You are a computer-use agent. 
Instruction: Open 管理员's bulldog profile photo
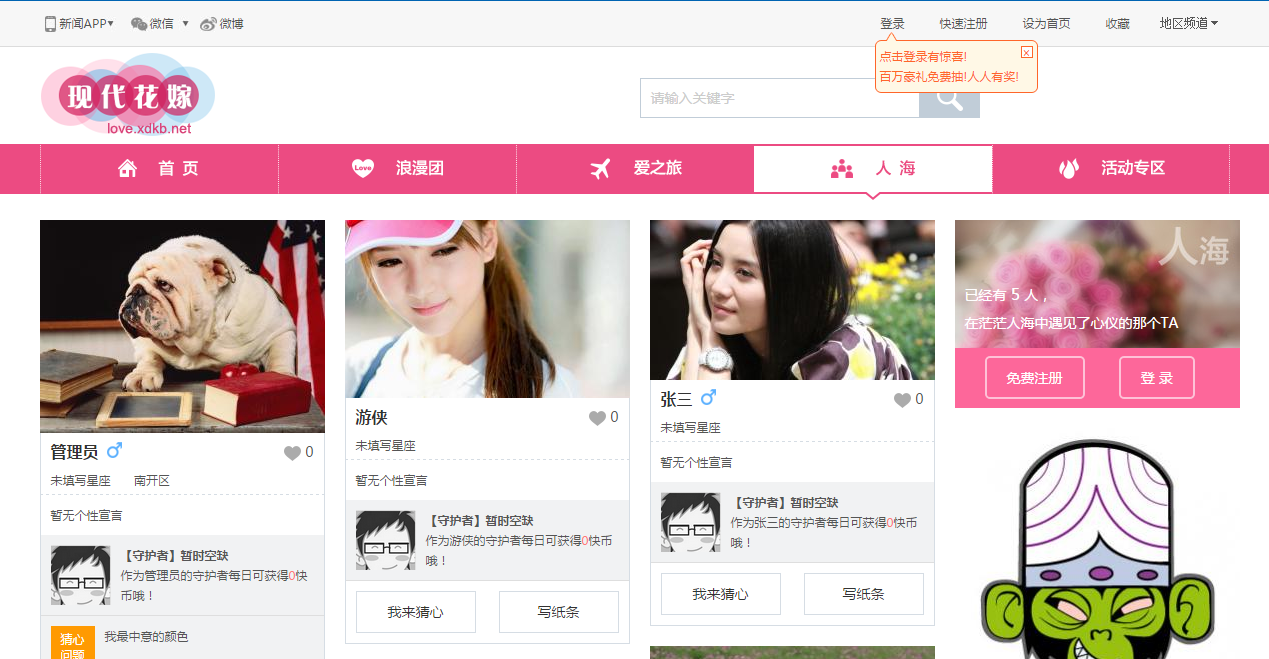point(182,326)
